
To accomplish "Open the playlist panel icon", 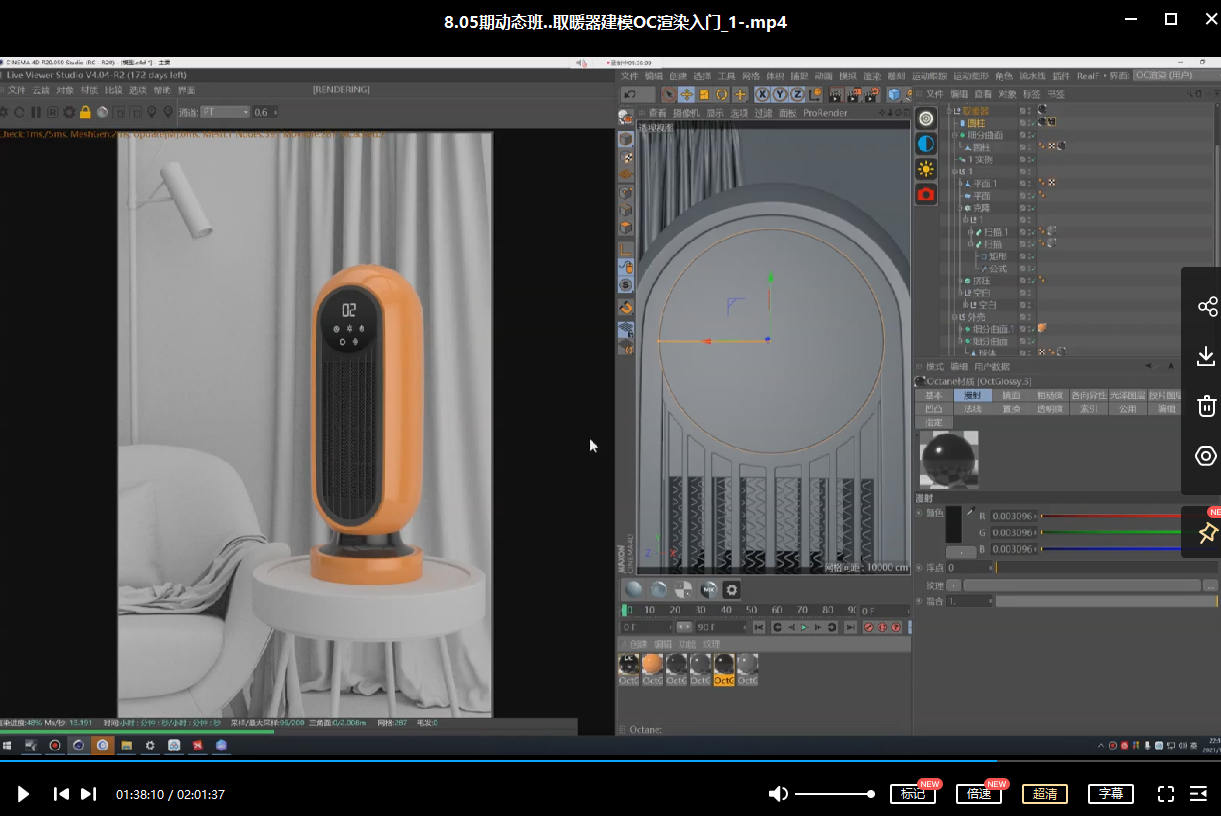I will [1198, 794].
